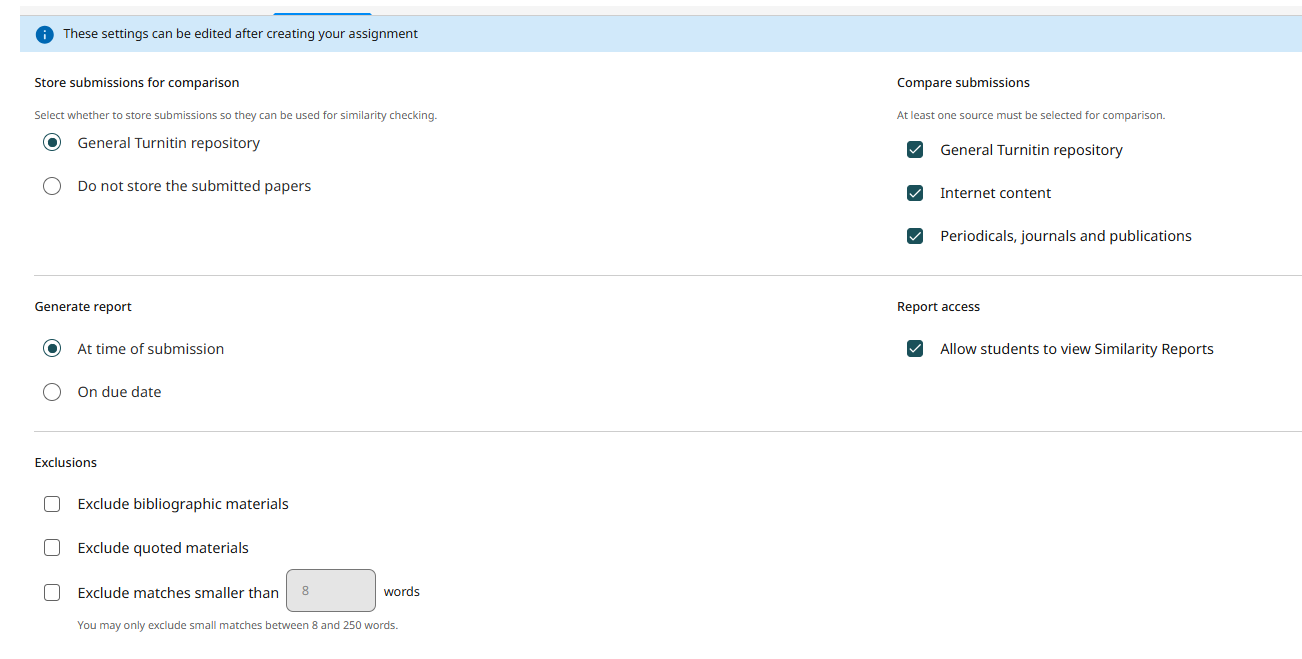
Task: Click the words count input field
Action: [x=330, y=591]
